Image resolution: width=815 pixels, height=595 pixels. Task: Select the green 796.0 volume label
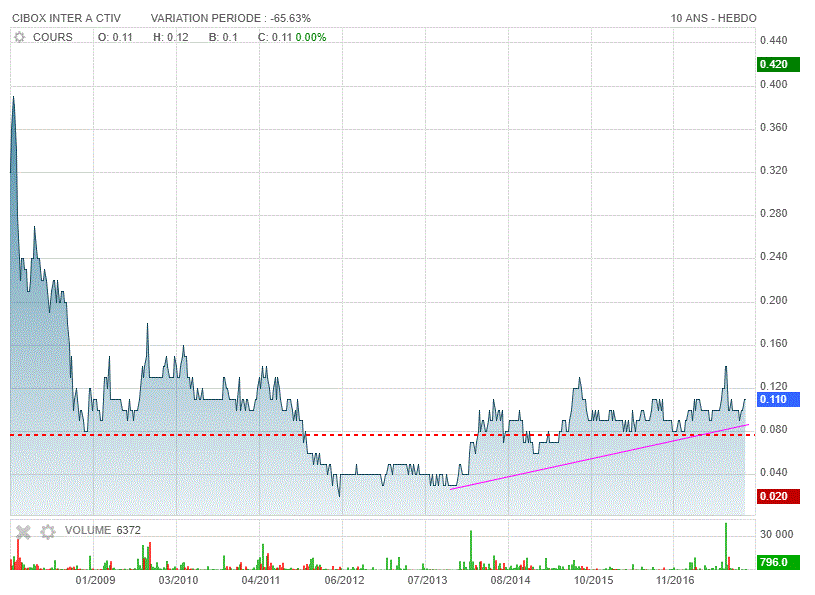778,562
